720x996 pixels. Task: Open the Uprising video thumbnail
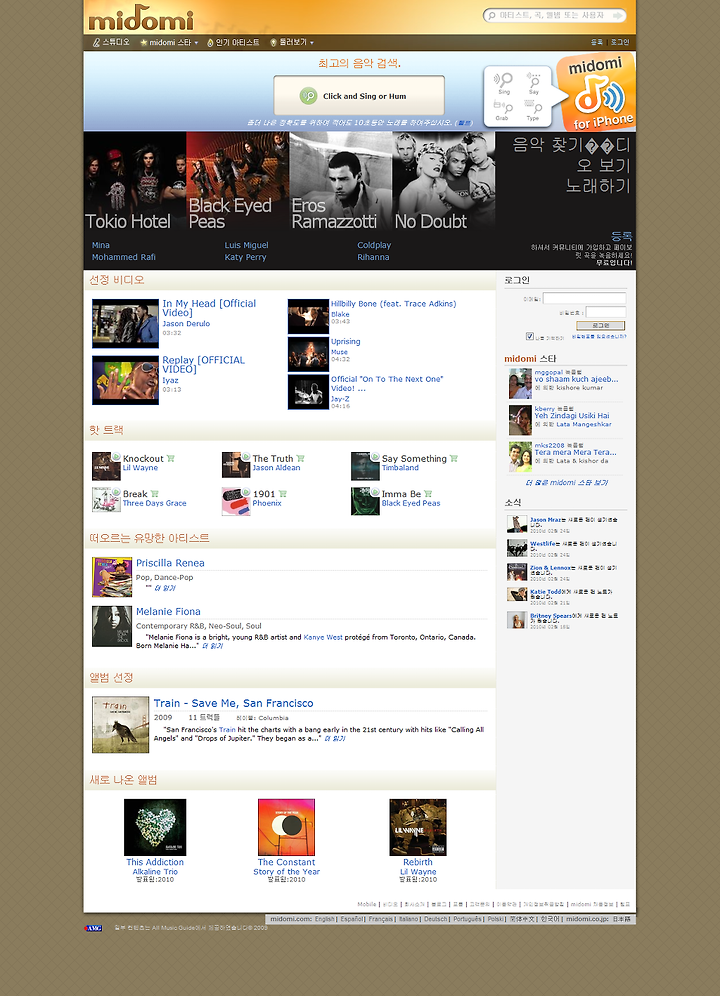pyautogui.click(x=308, y=354)
